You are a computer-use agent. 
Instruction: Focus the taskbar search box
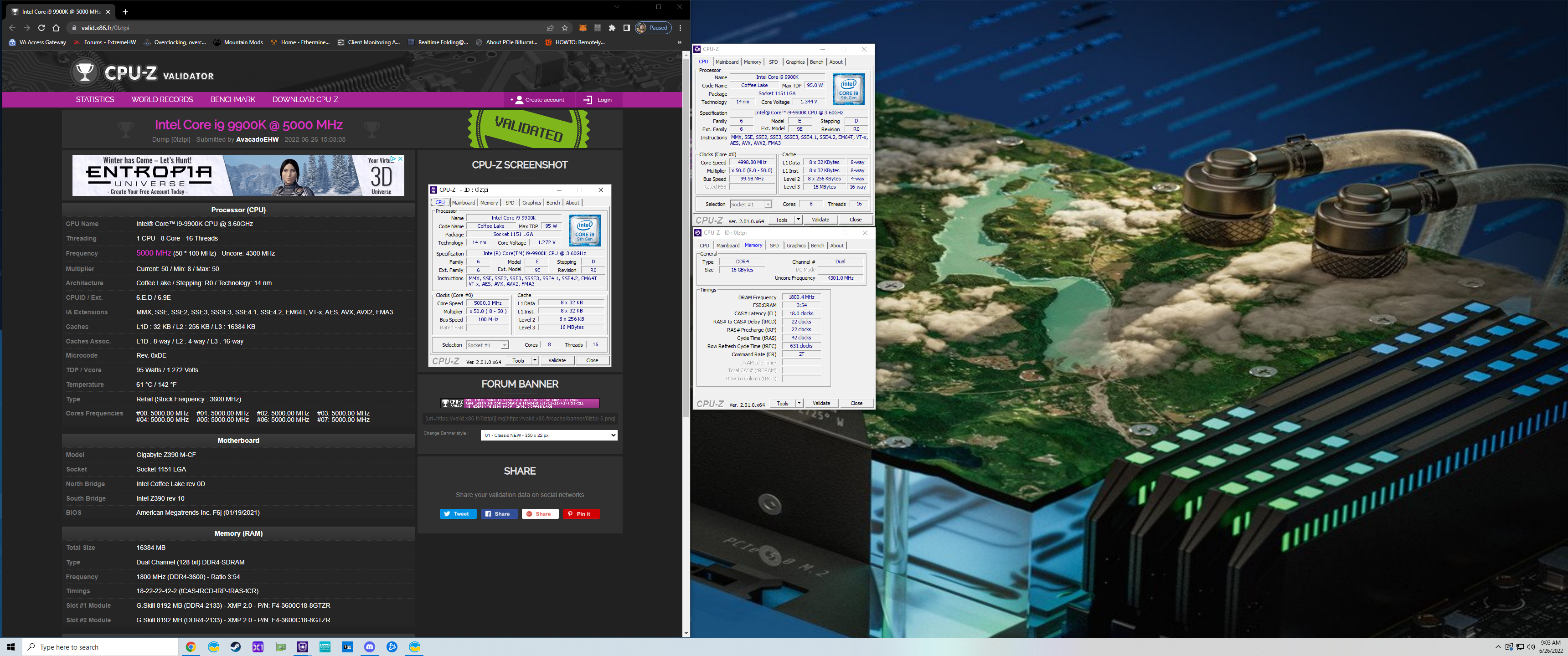point(100,647)
